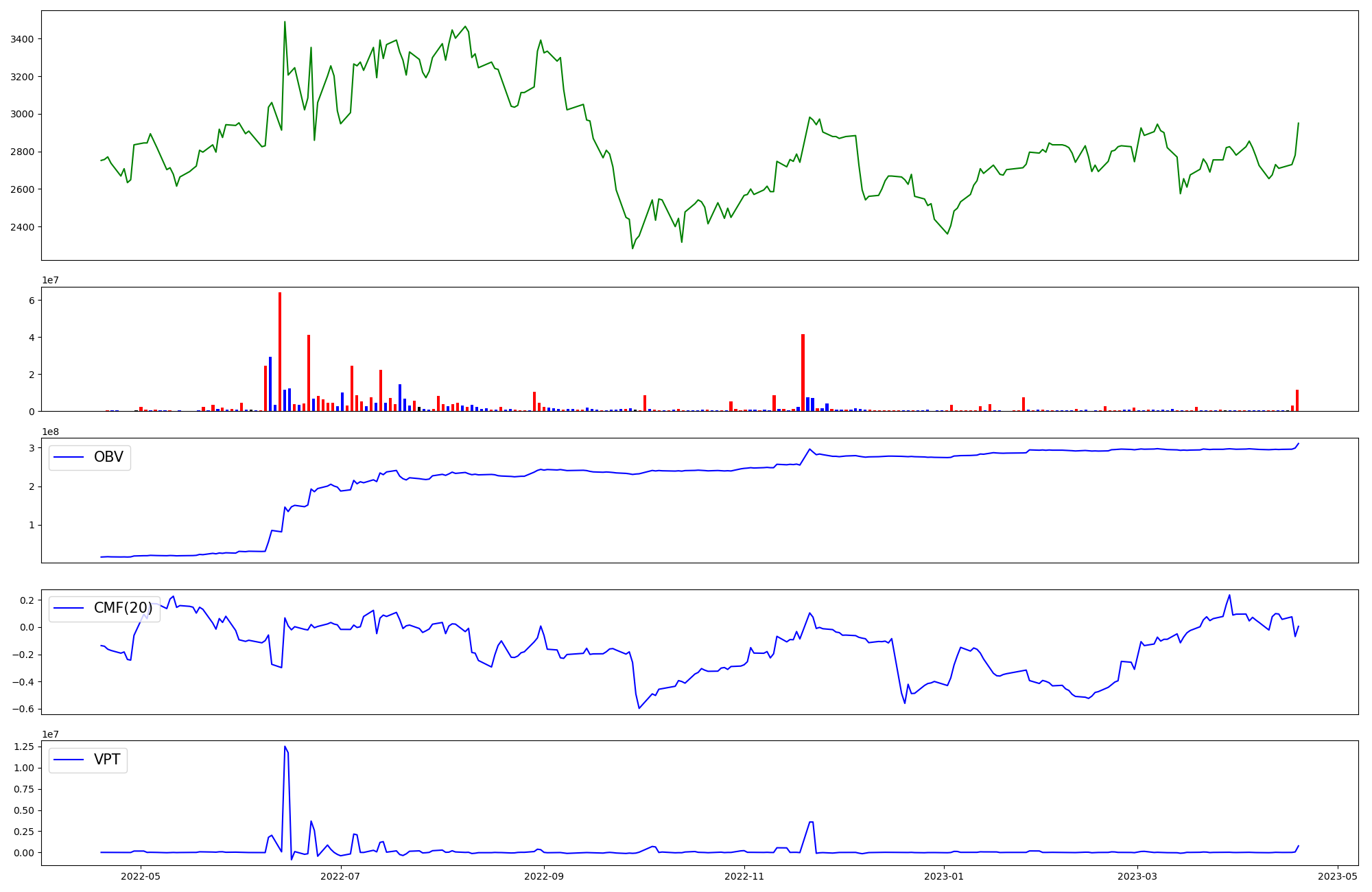This screenshot has height=892, width=1372.
Task: Click the tallest red volume bar
Action: tap(280, 351)
